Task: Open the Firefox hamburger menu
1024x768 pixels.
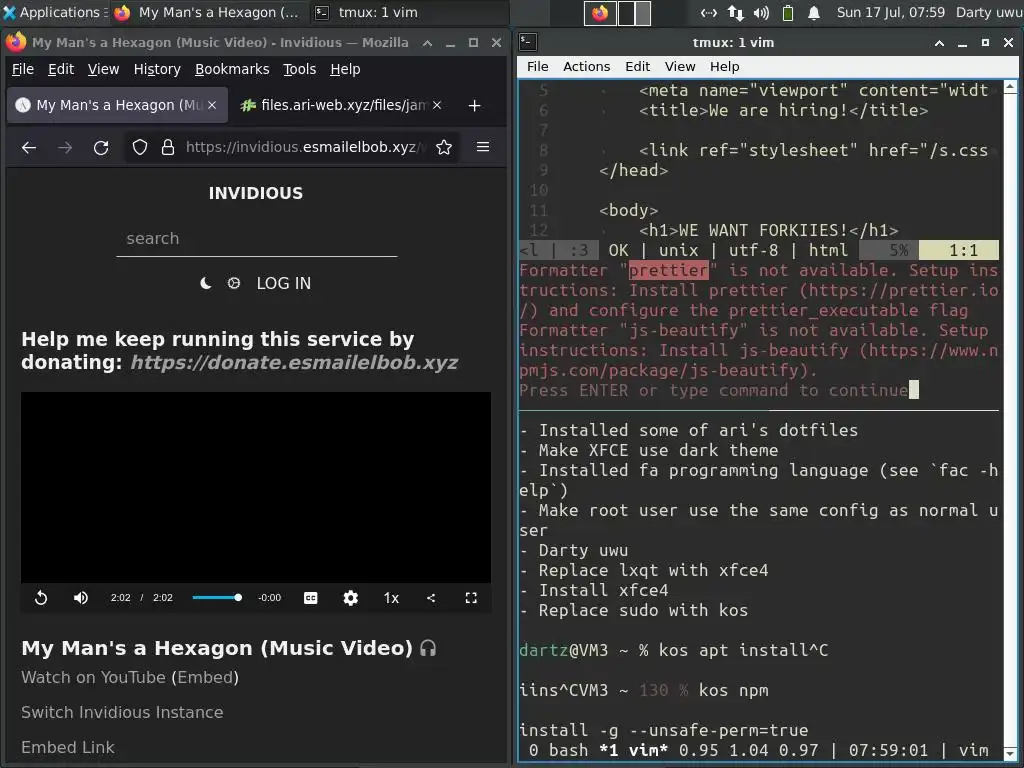Action: pos(483,148)
